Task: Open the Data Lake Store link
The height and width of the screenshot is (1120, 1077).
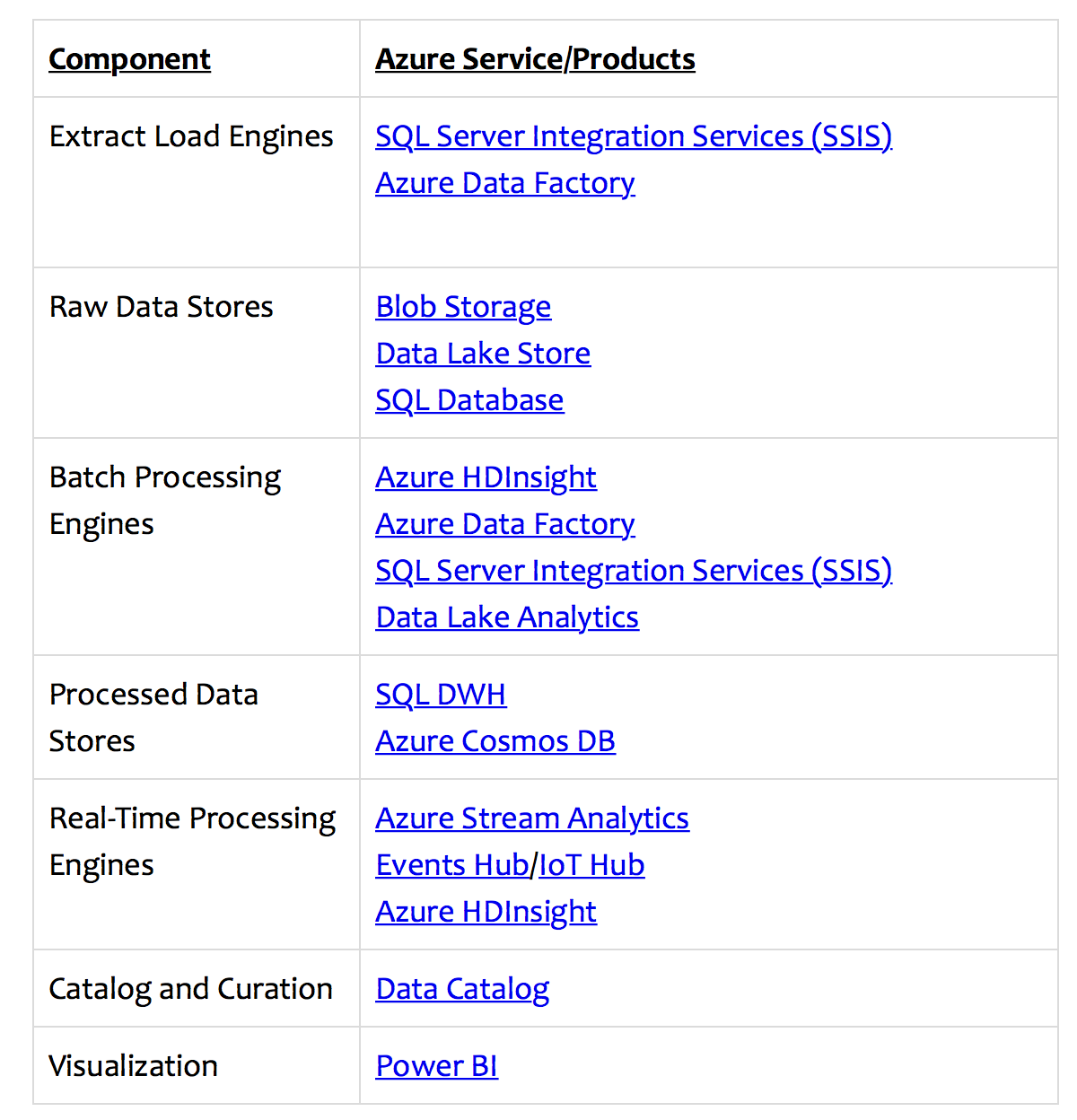Action: click(483, 353)
